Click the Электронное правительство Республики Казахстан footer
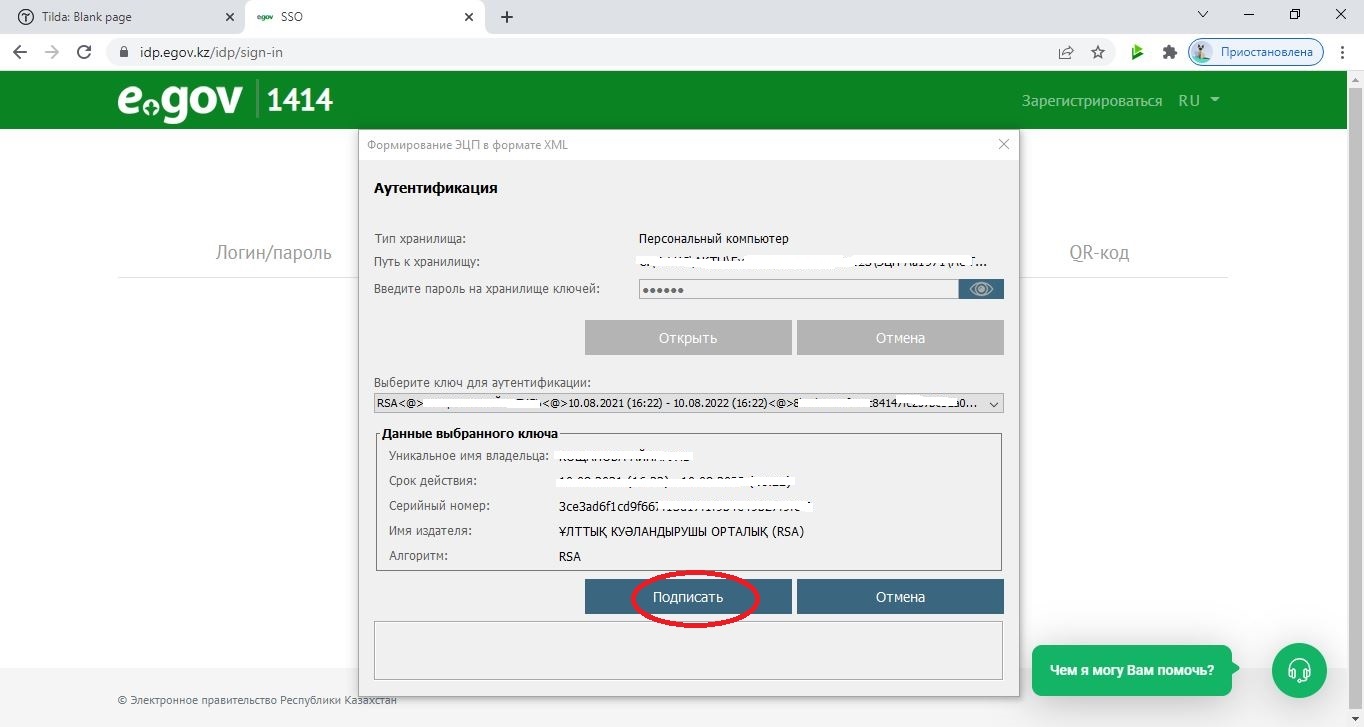Viewport: 1364px width, 727px height. pos(257,700)
